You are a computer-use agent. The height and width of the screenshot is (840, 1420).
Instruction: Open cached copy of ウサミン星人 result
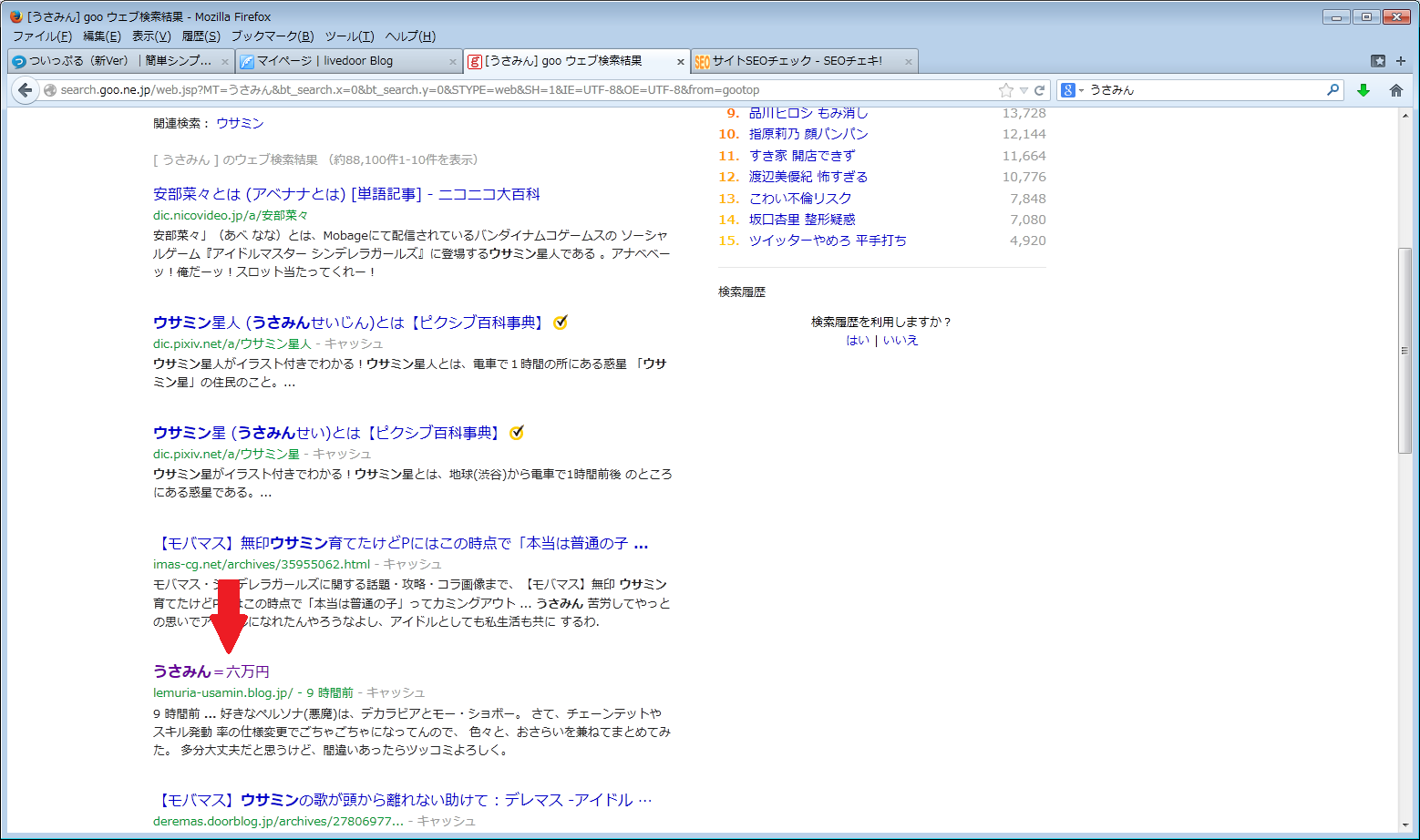[x=354, y=343]
